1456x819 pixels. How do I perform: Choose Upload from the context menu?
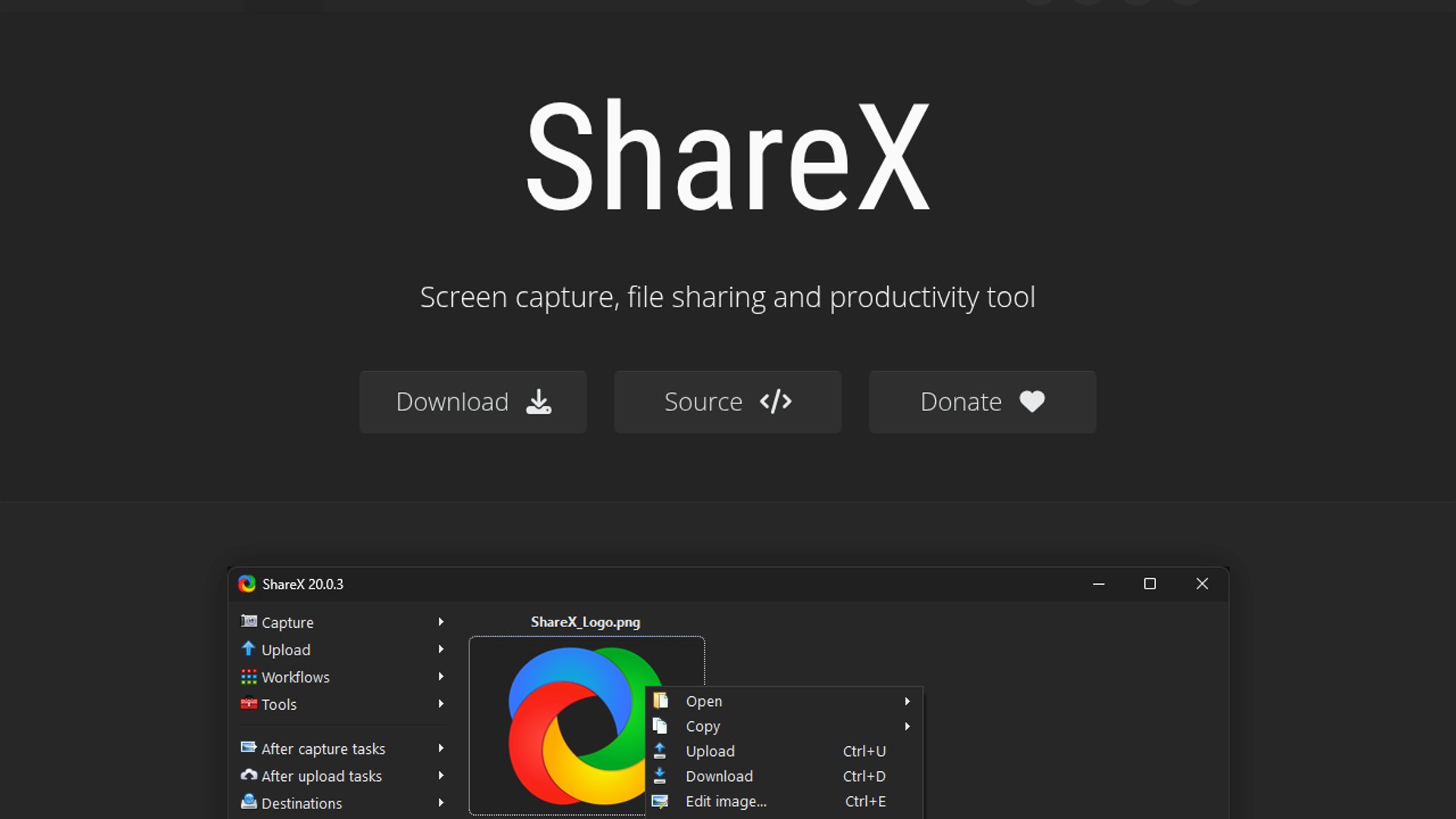pos(784,752)
